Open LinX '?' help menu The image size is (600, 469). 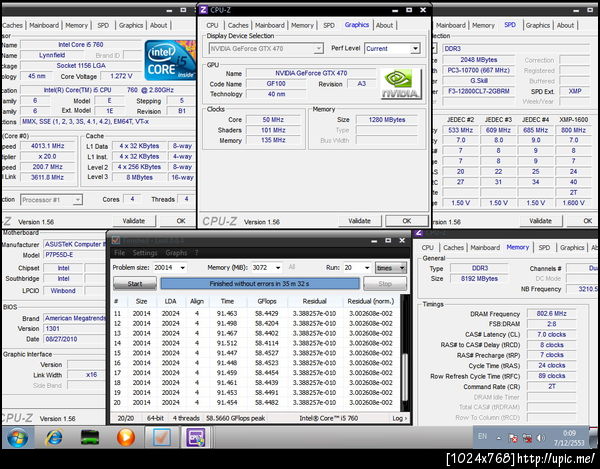click(196, 252)
